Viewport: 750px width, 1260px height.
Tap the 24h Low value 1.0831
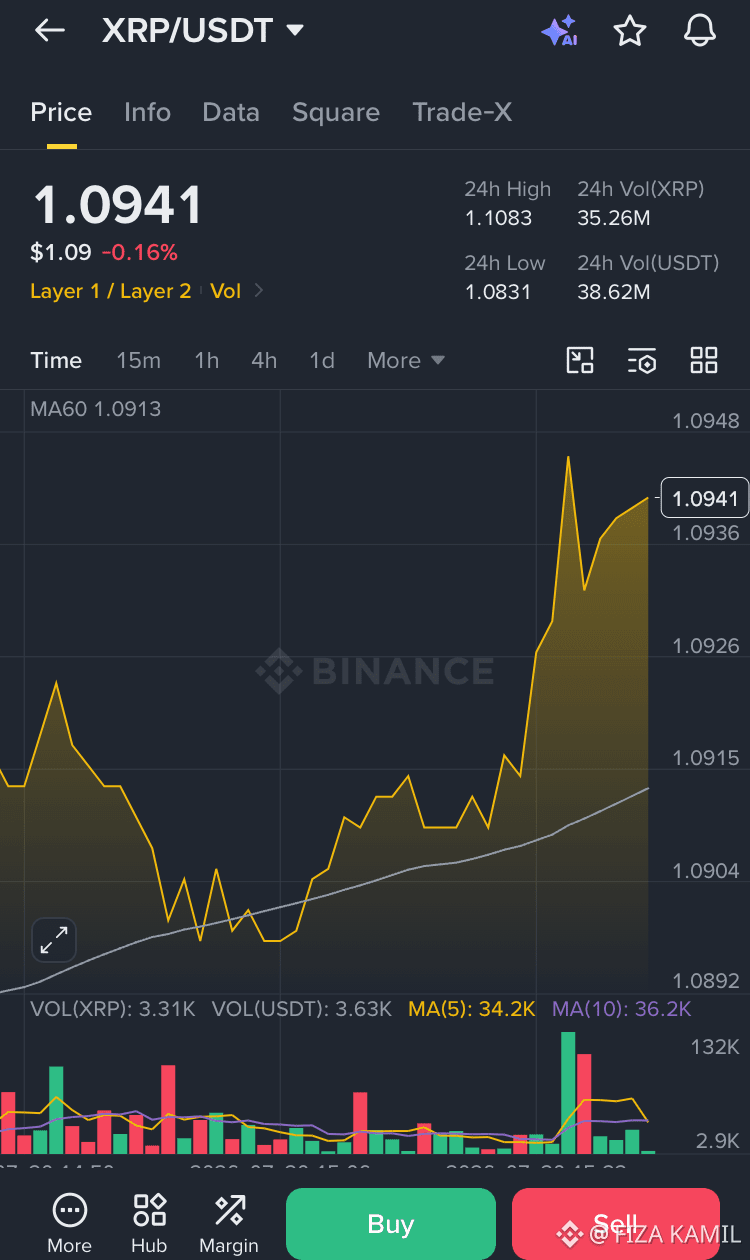tap(498, 292)
